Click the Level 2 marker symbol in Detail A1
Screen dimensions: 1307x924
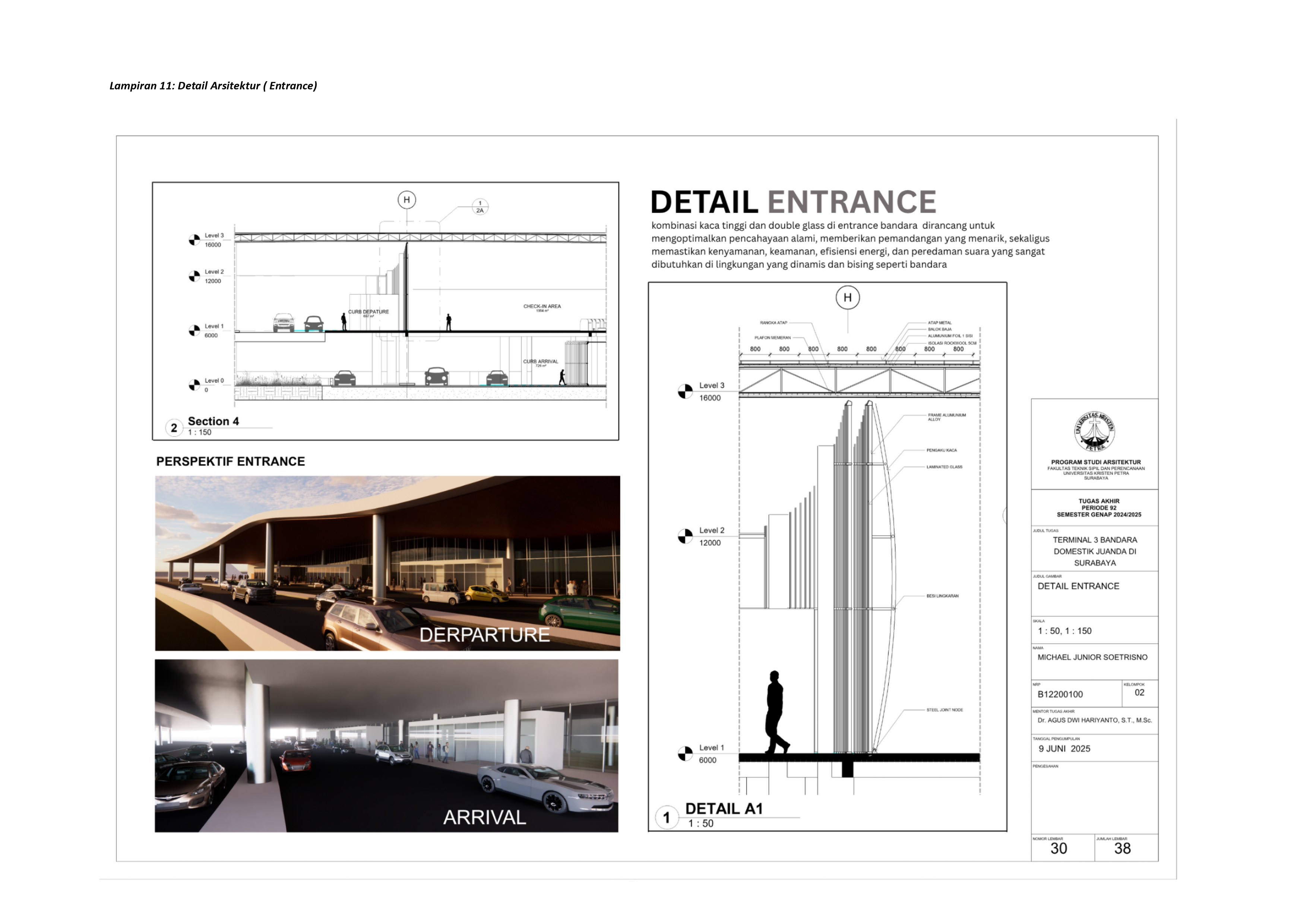[x=685, y=537]
